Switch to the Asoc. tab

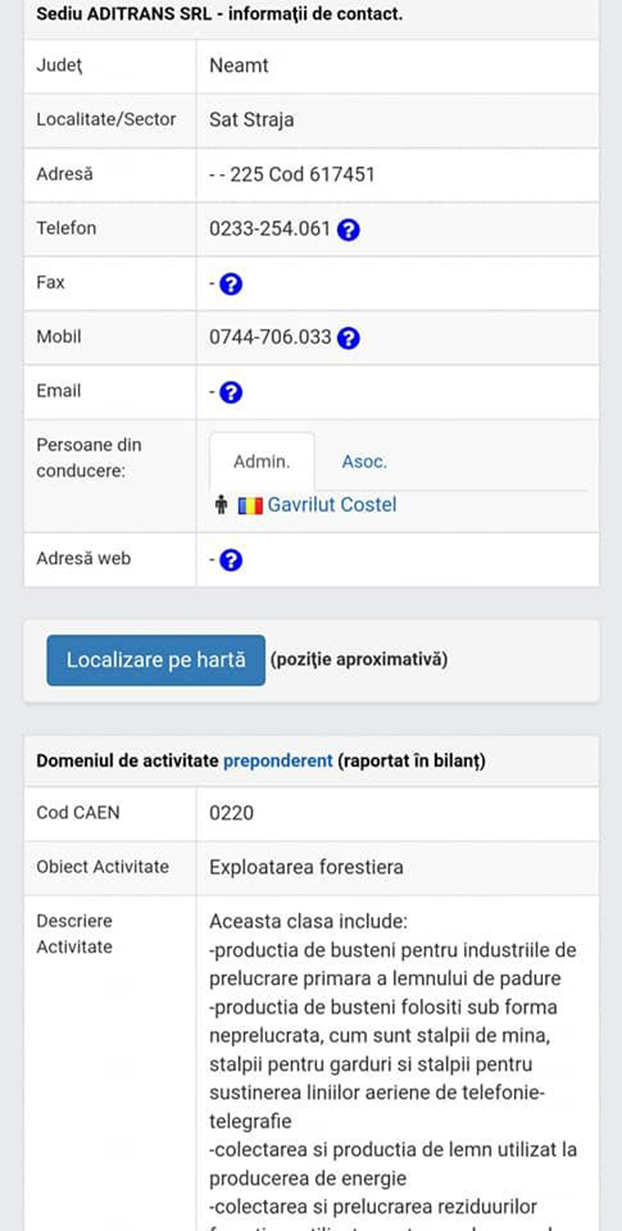[364, 461]
